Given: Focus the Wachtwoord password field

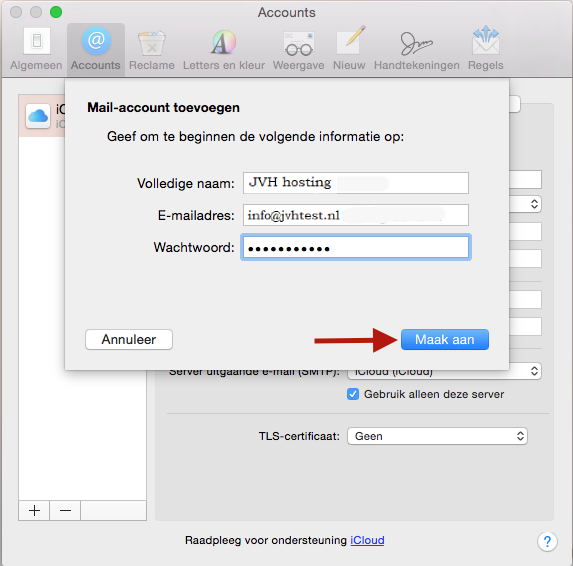Looking at the screenshot, I should (356, 247).
